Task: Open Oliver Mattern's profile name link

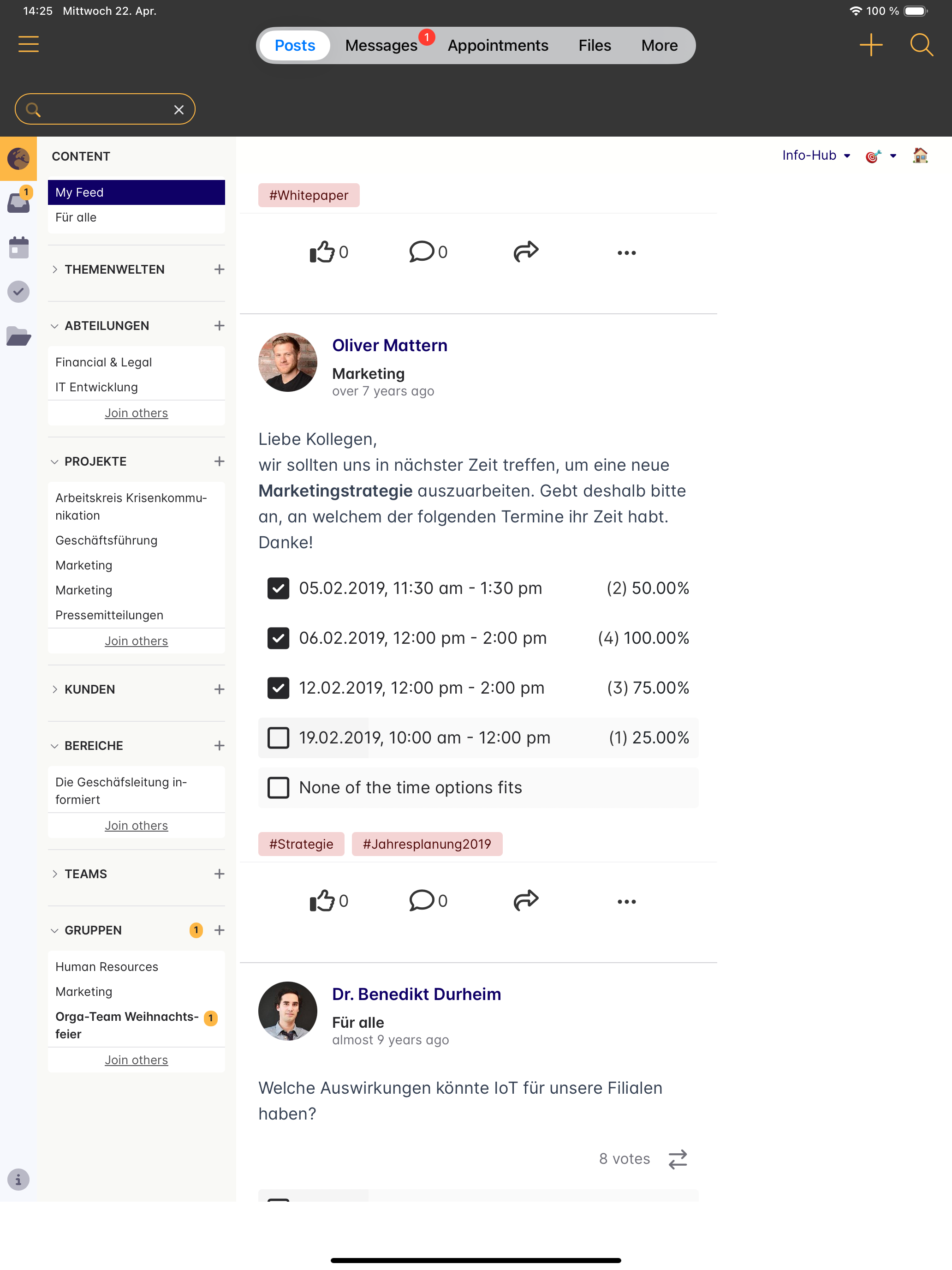Action: point(390,346)
